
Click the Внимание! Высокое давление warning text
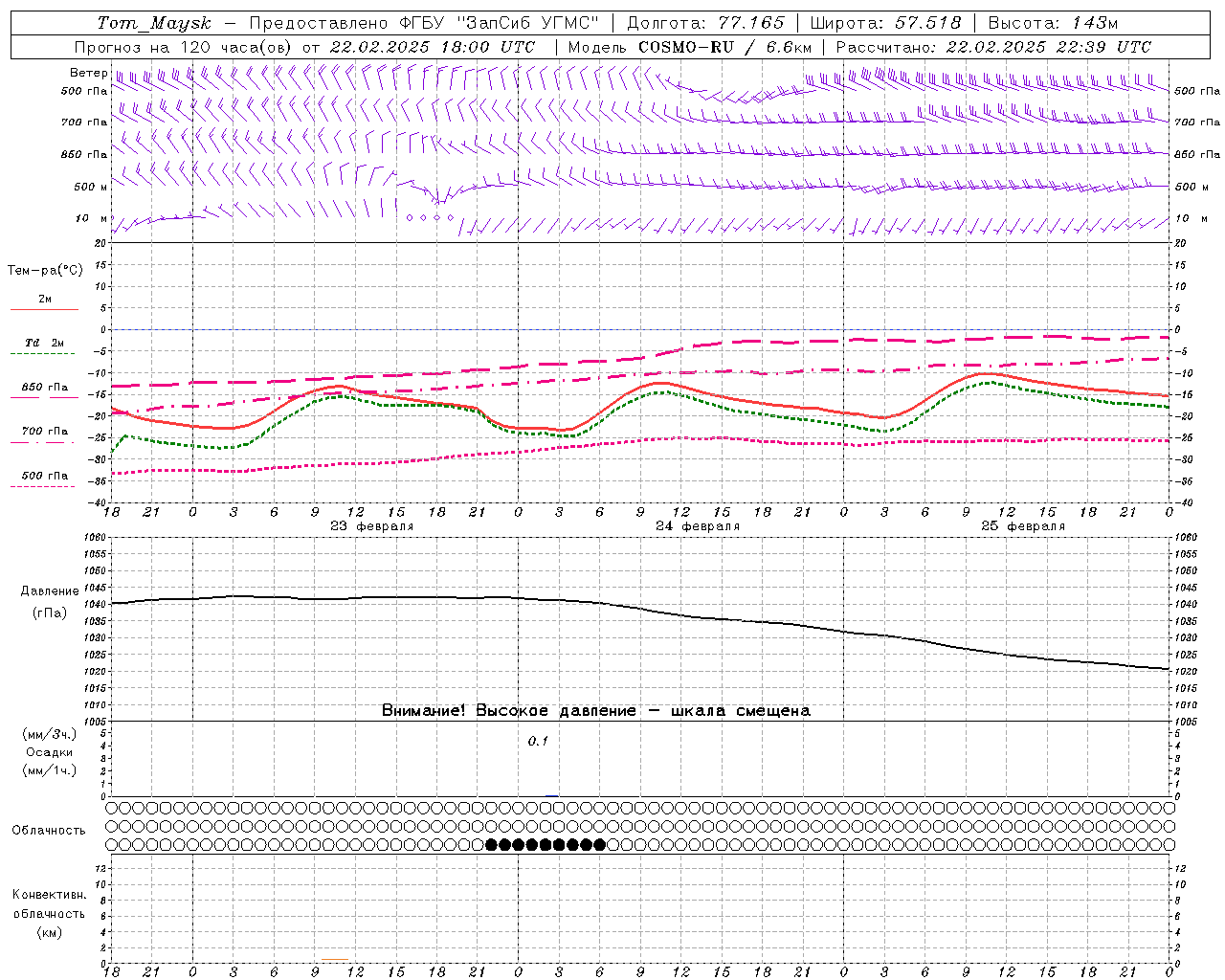[x=595, y=710]
